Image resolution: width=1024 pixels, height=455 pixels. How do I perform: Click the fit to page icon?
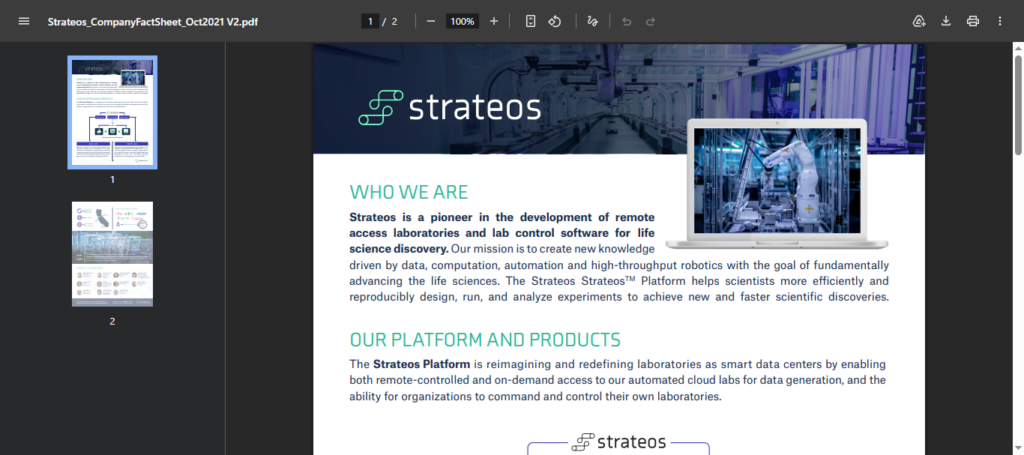pyautogui.click(x=530, y=21)
